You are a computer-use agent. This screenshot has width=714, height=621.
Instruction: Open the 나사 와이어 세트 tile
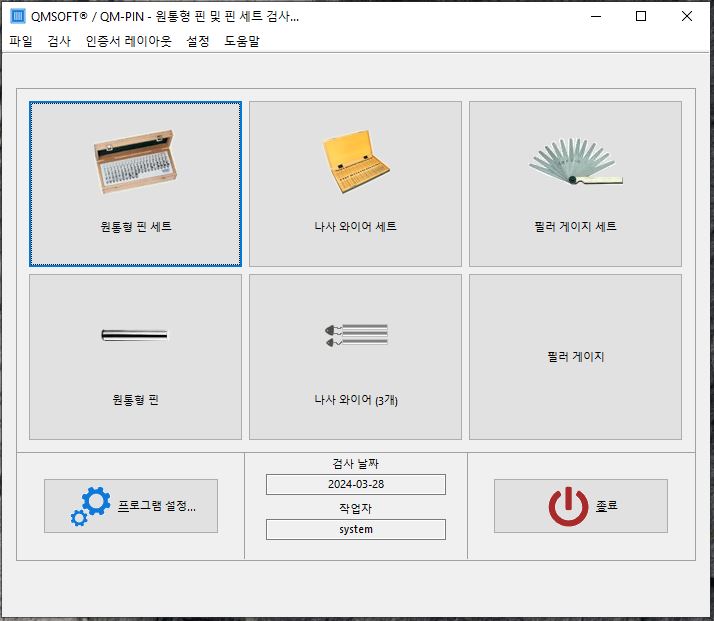355,184
